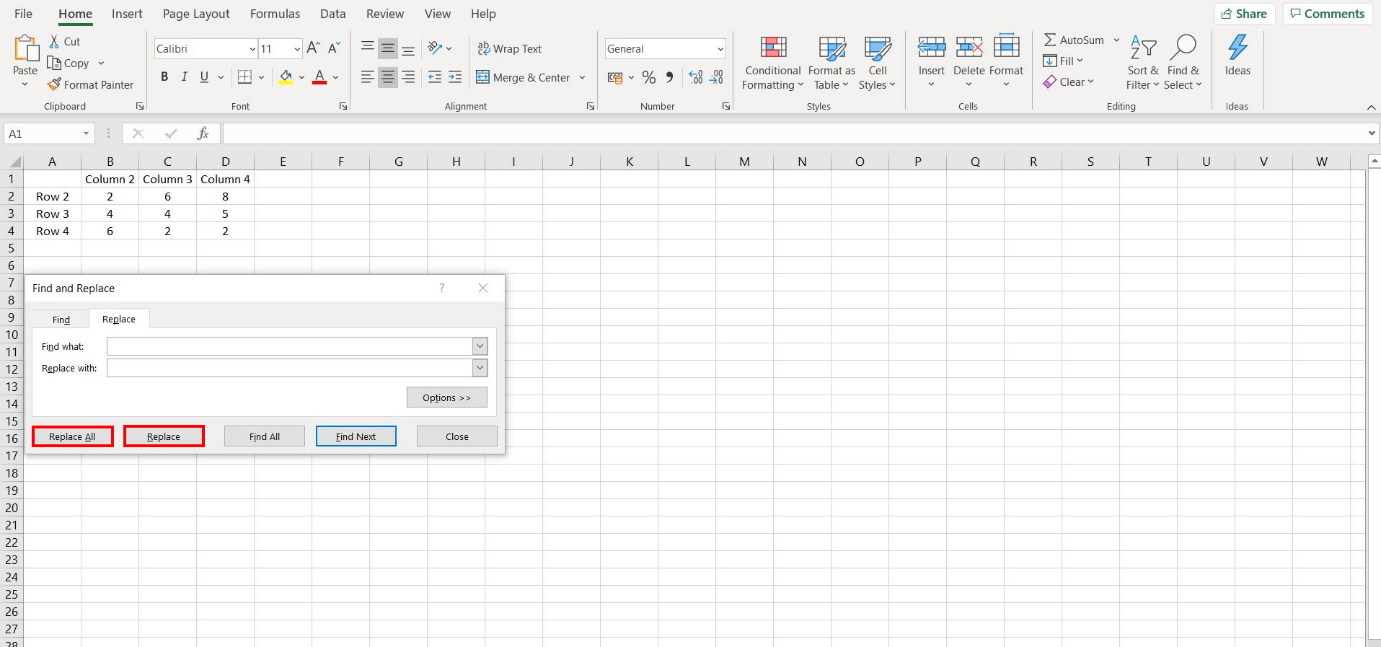1381x647 pixels.
Task: Decrease font size with smaller A icon
Action: (x=334, y=48)
